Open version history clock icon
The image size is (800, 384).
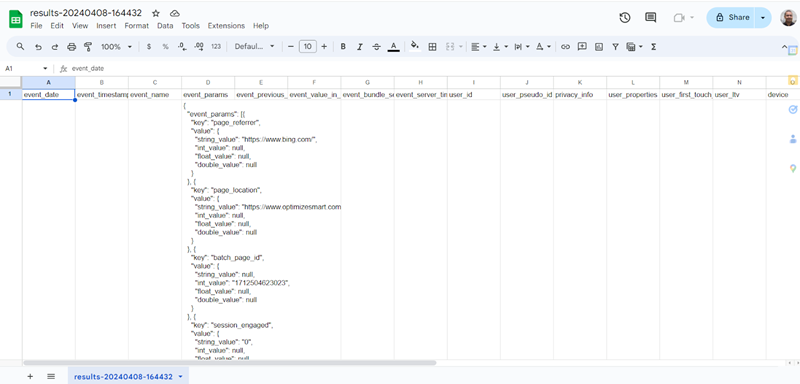[x=624, y=17]
